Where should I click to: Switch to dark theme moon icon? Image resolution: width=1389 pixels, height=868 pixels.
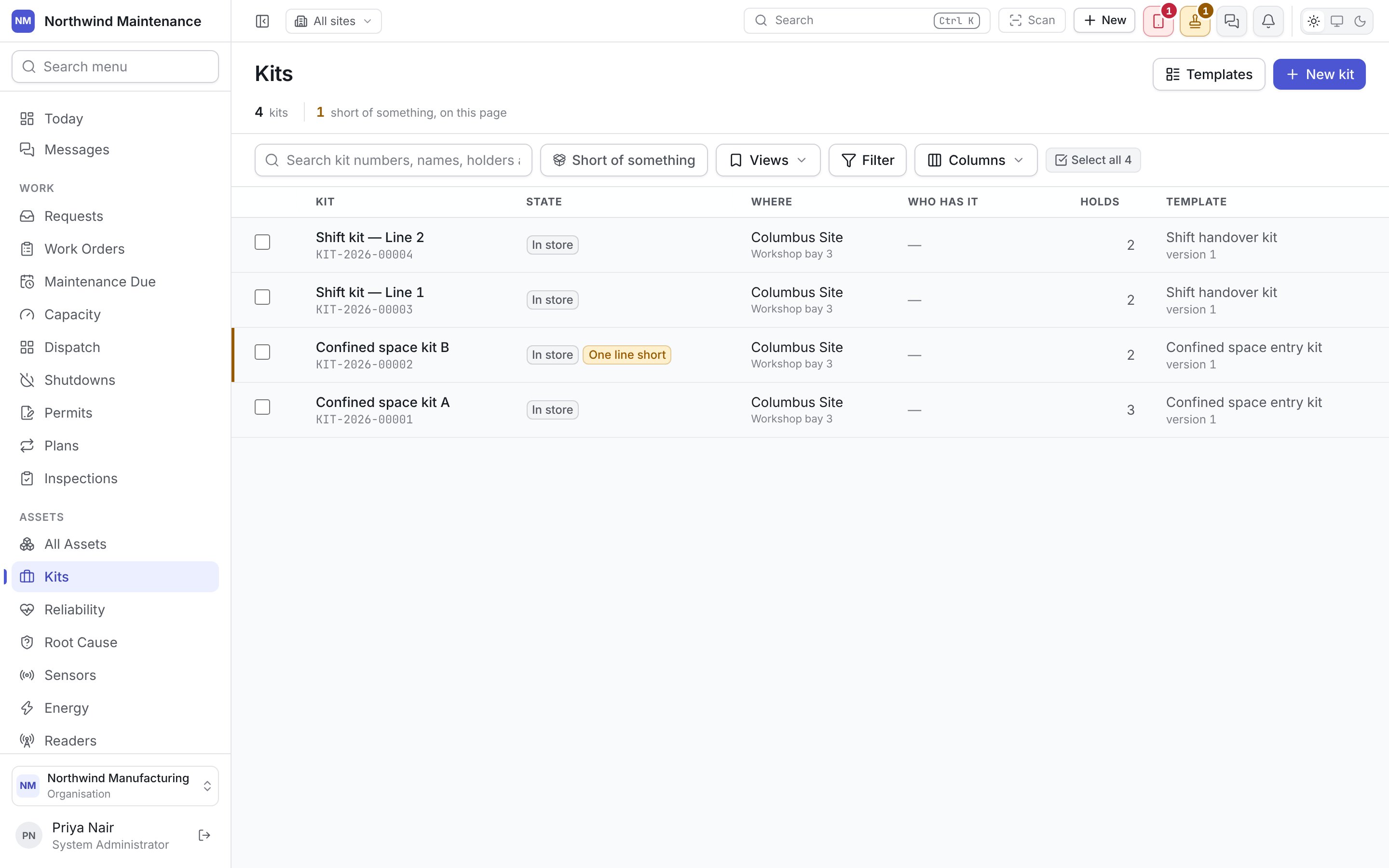(x=1360, y=21)
